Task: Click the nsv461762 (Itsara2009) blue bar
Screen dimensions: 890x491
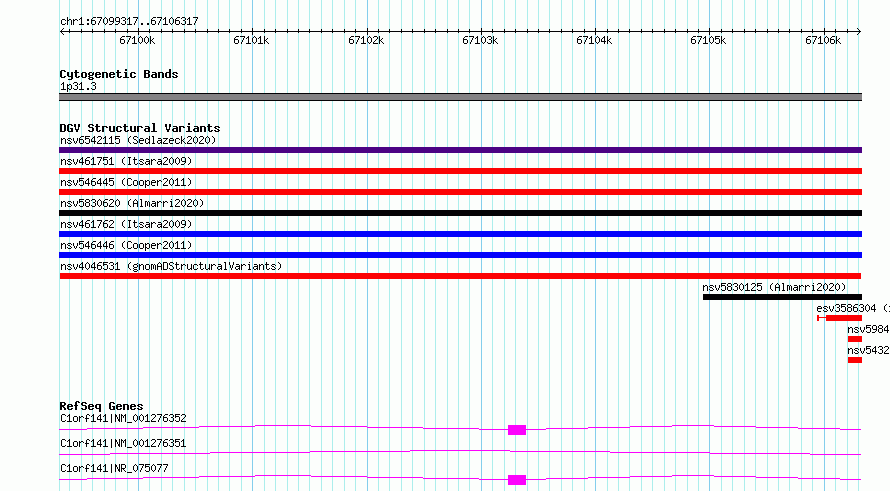Action: click(x=460, y=234)
